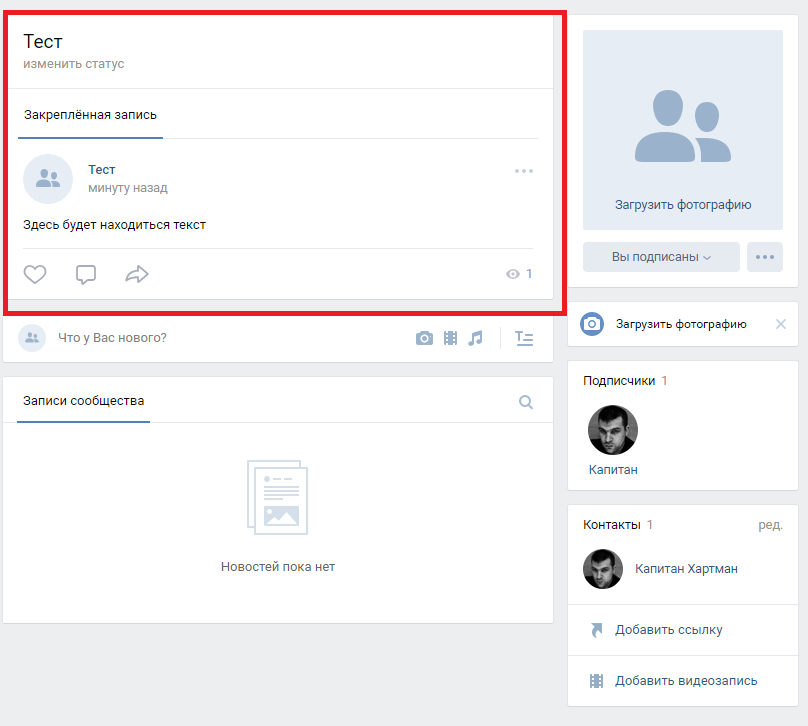
Task: Attach a video with film icon
Action: 450,338
